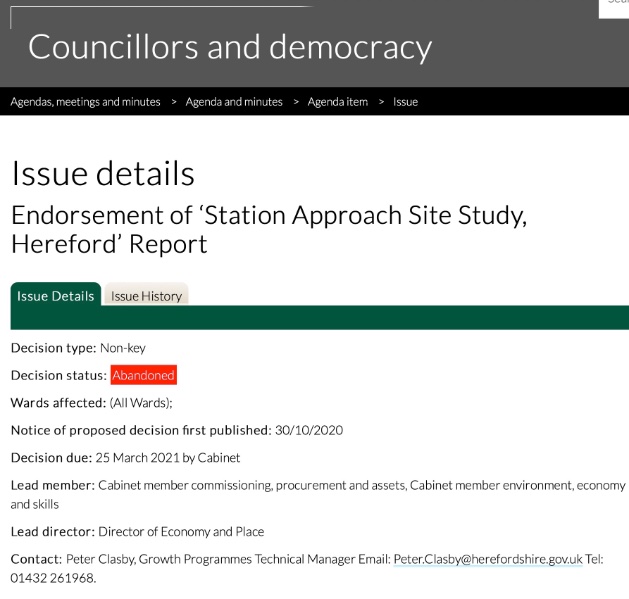Open the Peter.Clasby@herefordshire.gov.uk email link
The height and width of the screenshot is (599, 629).
[487, 559]
